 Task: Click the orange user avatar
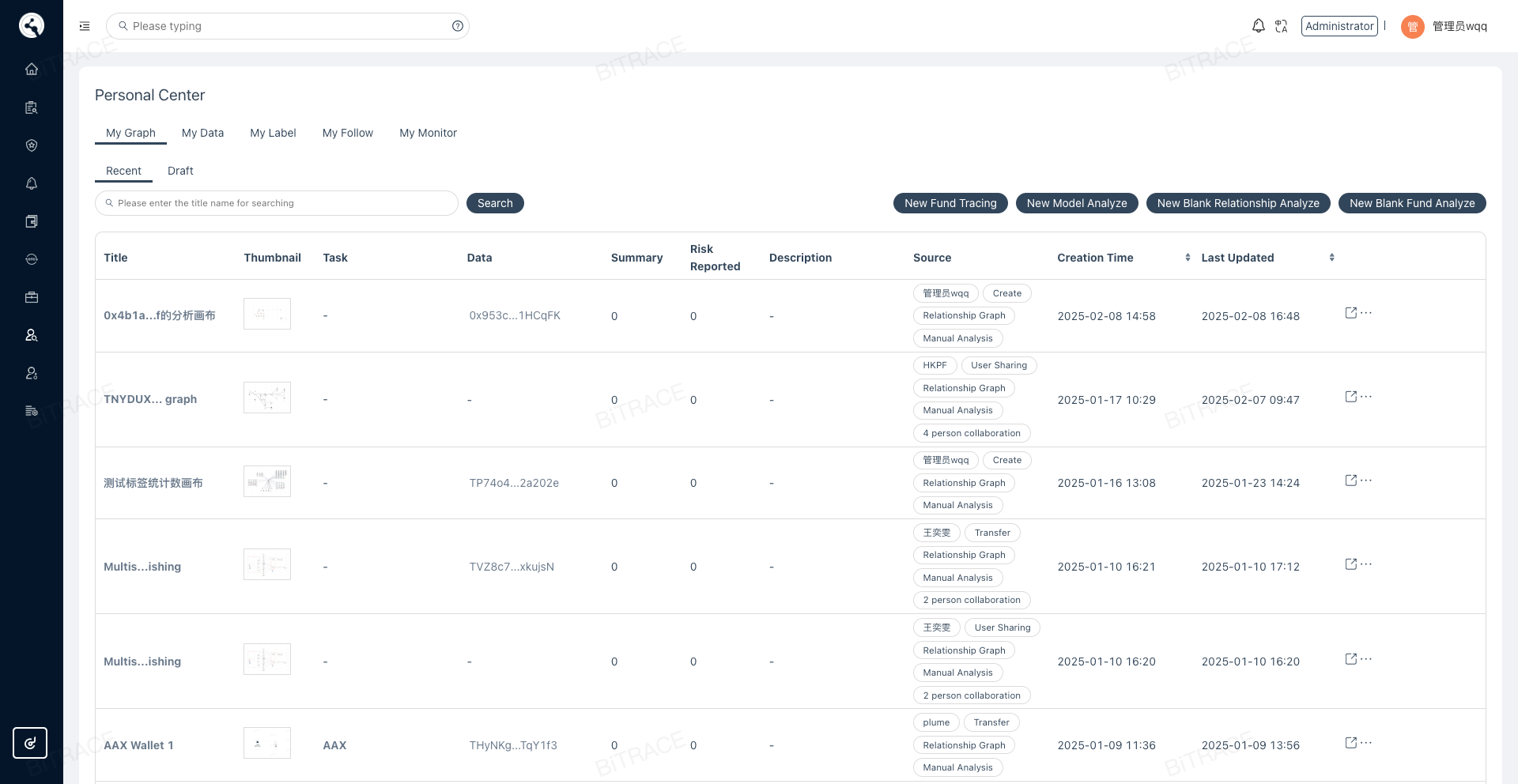click(x=1413, y=27)
